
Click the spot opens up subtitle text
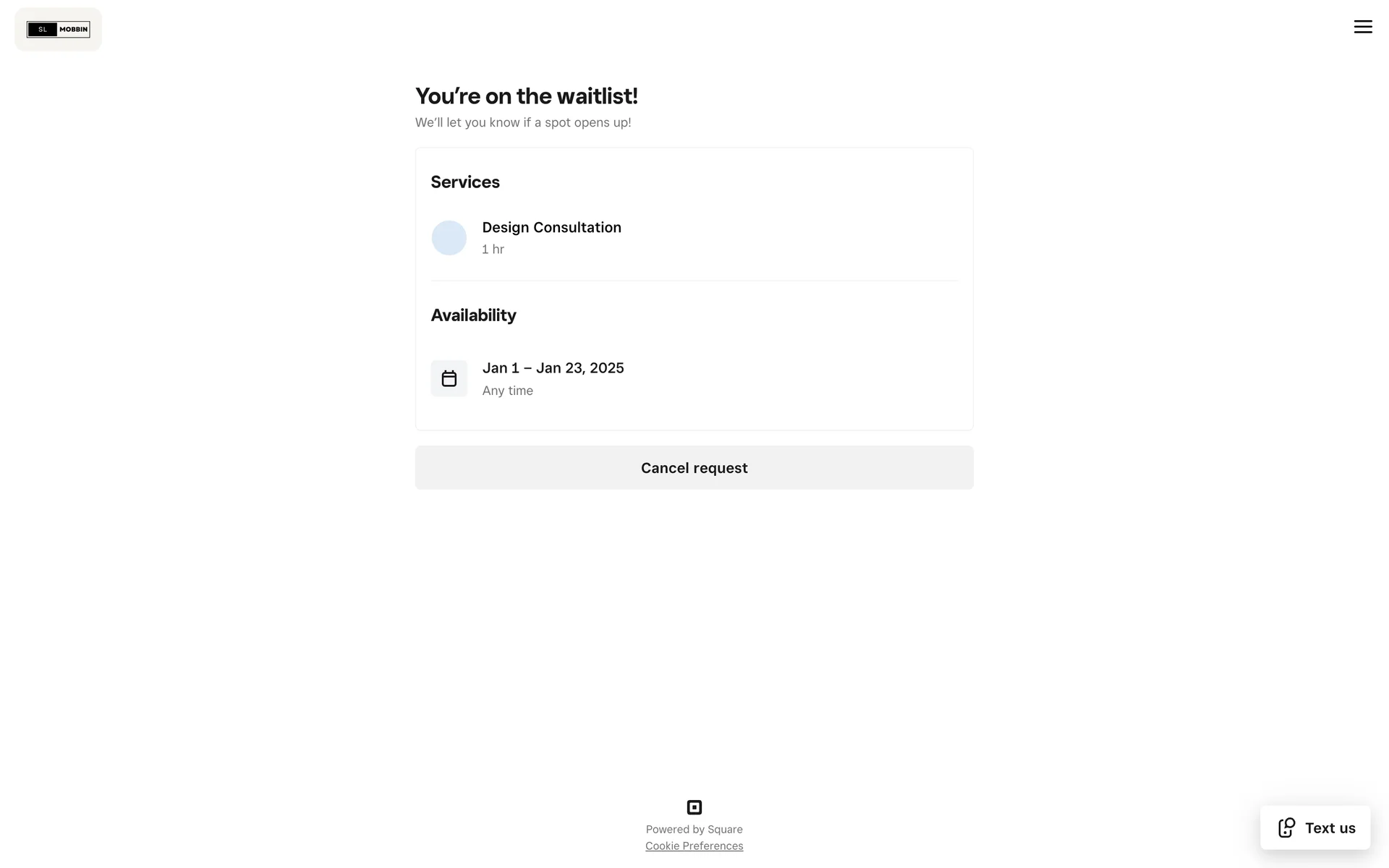pos(522,122)
